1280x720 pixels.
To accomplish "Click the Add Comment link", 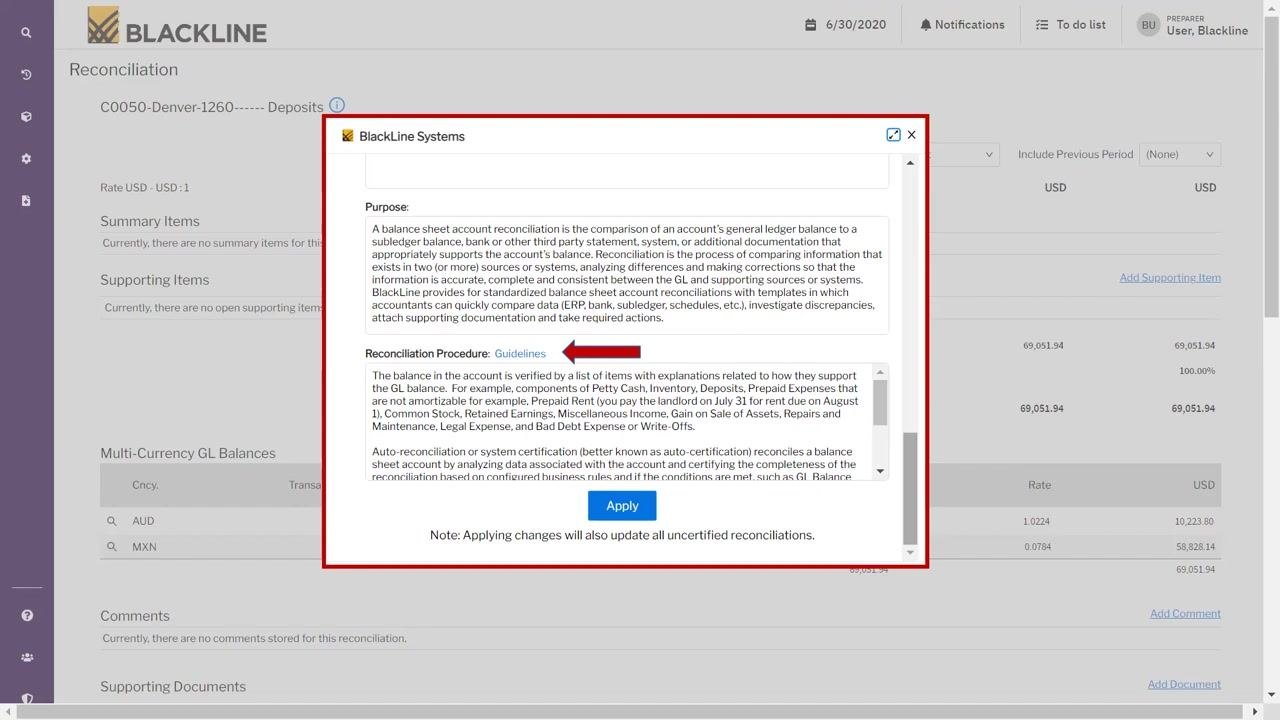I will coord(1185,614).
